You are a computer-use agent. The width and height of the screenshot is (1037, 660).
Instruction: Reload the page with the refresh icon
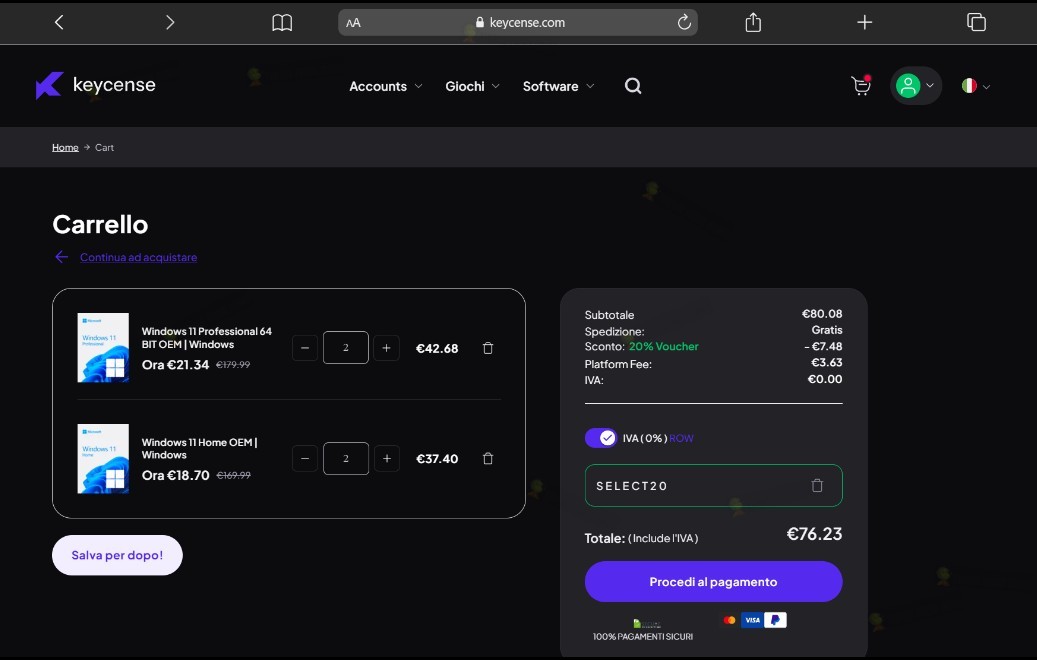tap(684, 22)
